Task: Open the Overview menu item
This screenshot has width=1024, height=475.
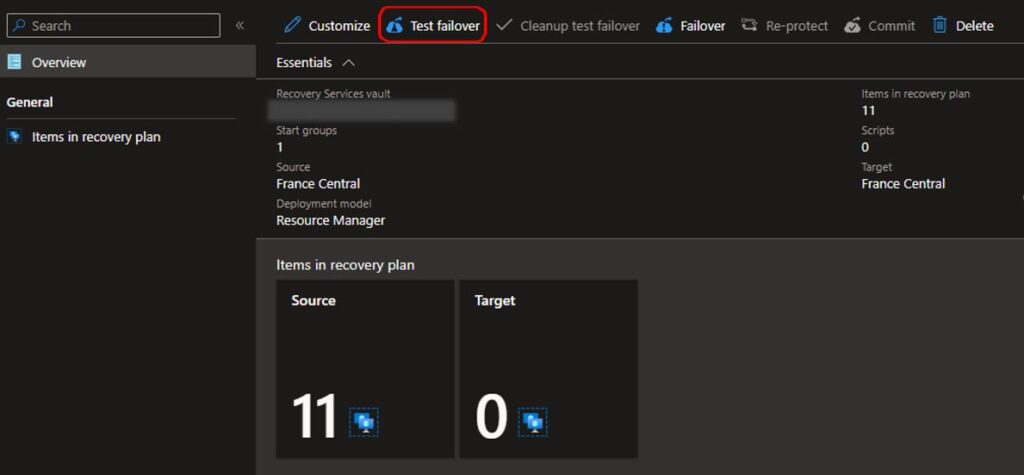Action: tap(128, 62)
